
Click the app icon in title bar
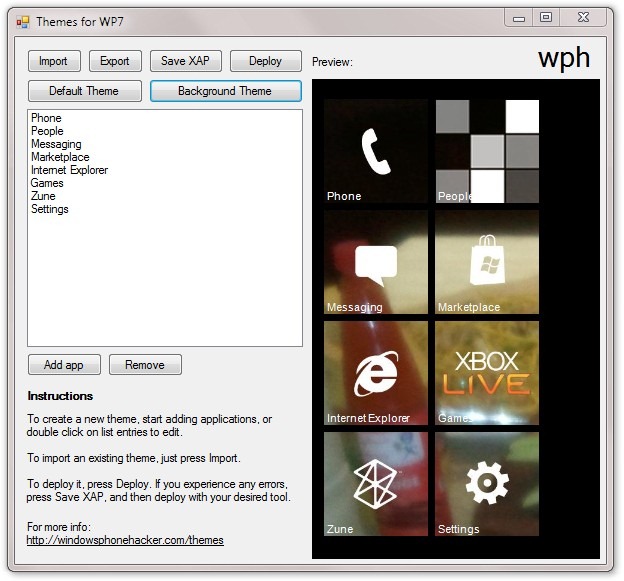pos(23,22)
